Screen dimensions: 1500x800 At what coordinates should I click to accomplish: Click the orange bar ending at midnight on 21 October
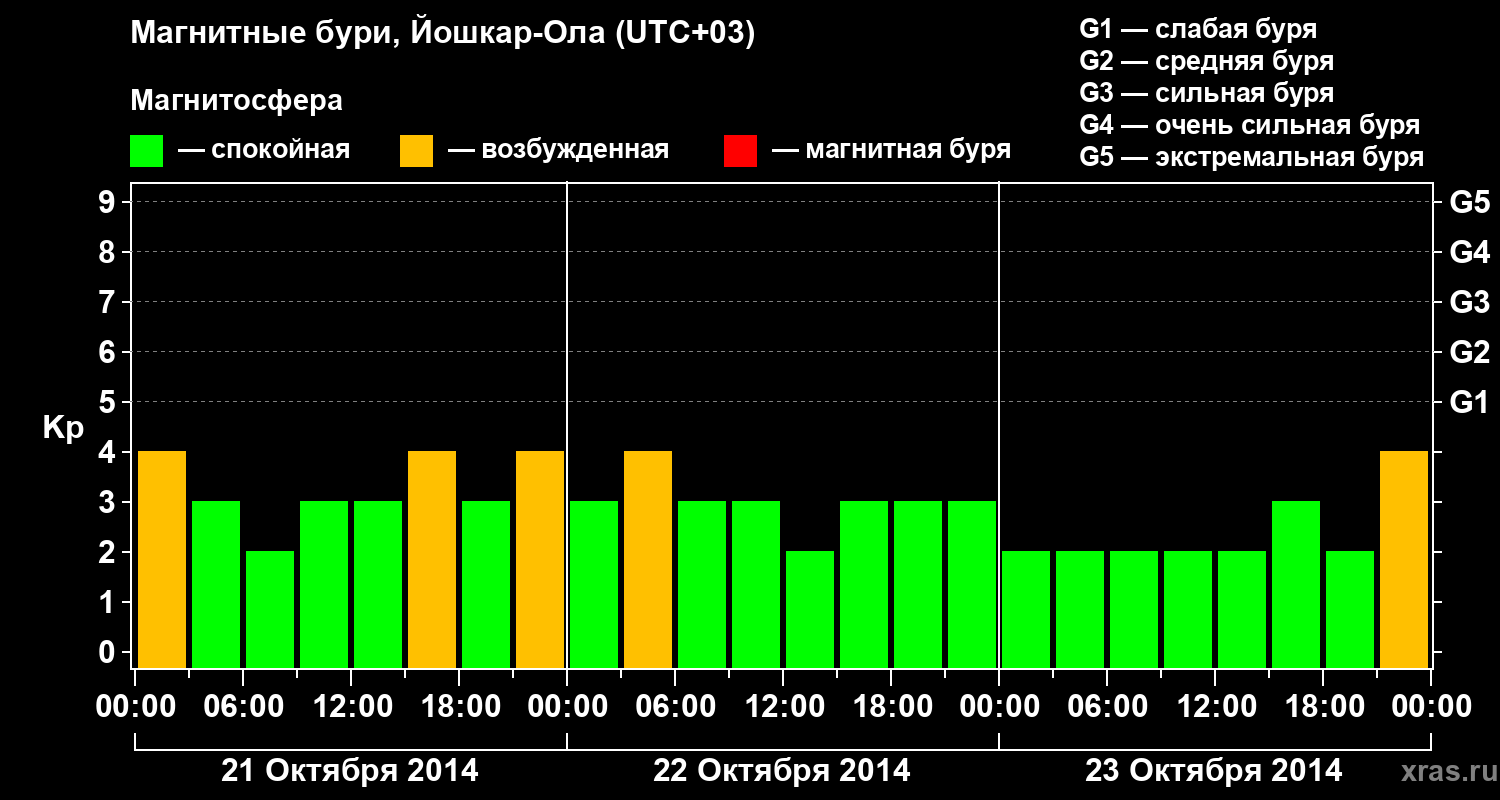[x=540, y=560]
